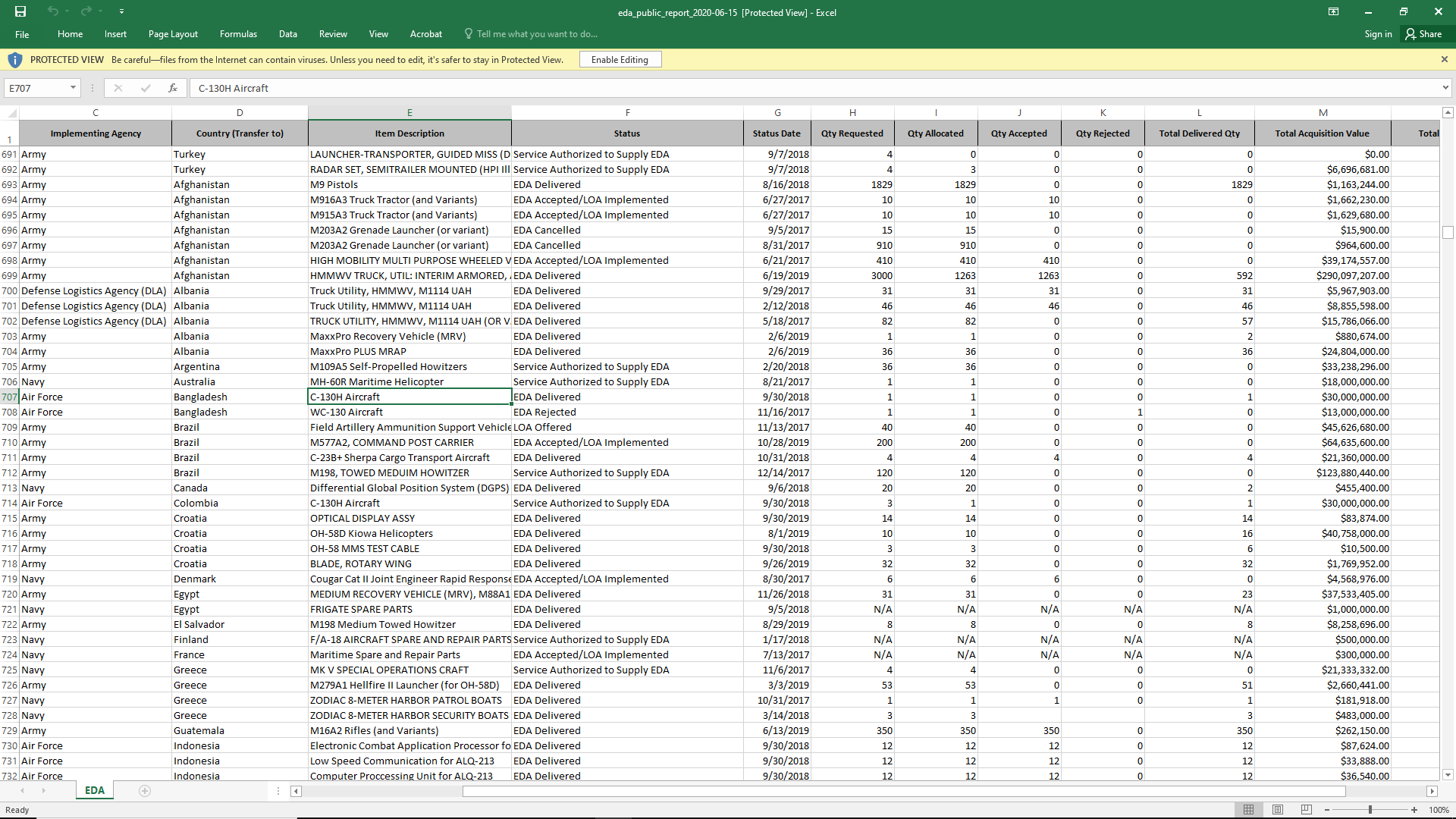
Task: Click the Share button label
Action: pos(1430,34)
